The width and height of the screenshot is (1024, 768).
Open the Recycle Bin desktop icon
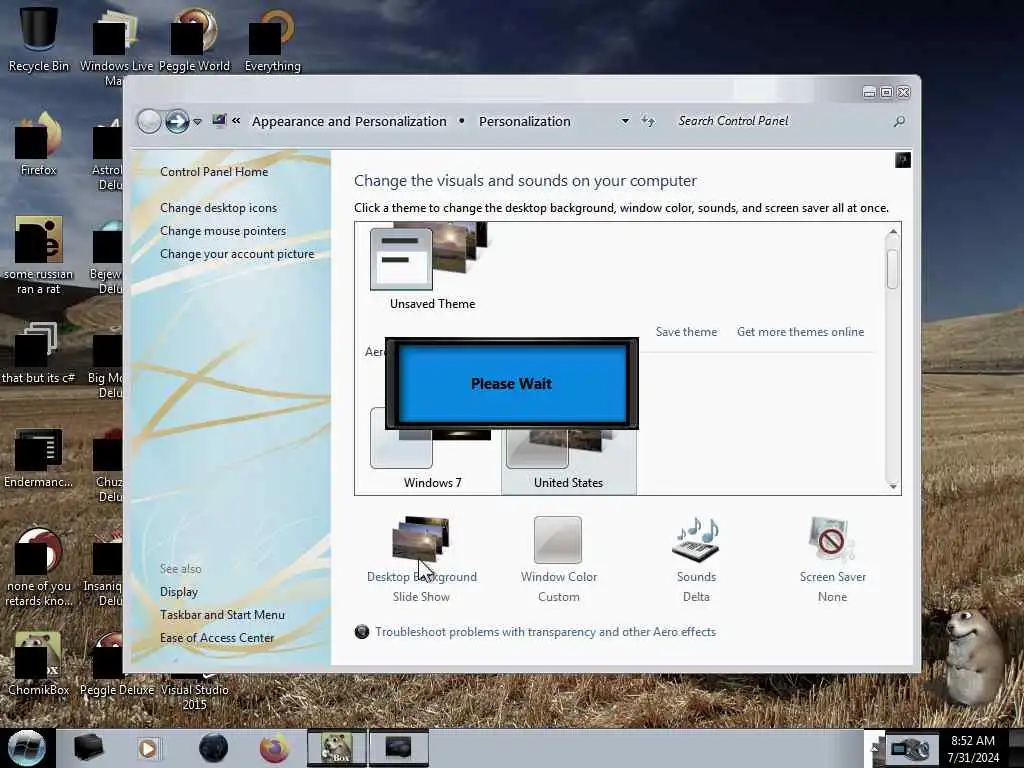38,38
